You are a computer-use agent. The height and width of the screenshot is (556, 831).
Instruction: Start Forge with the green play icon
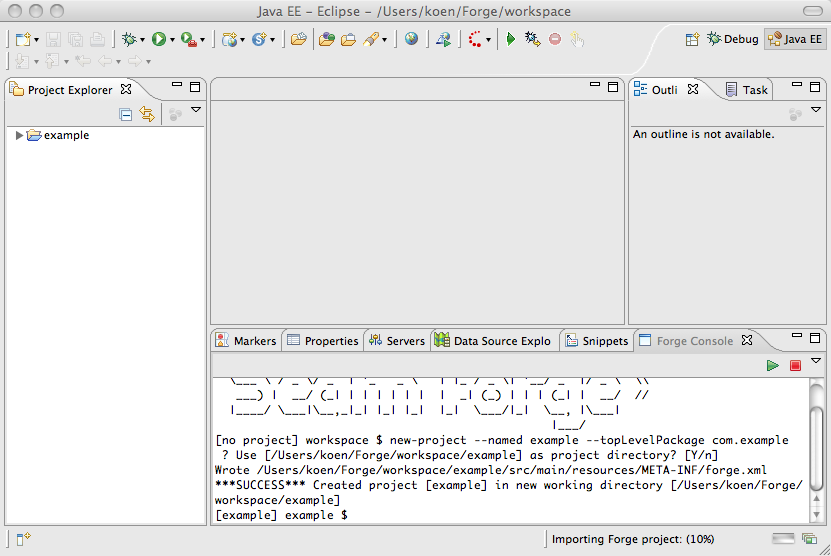773,365
